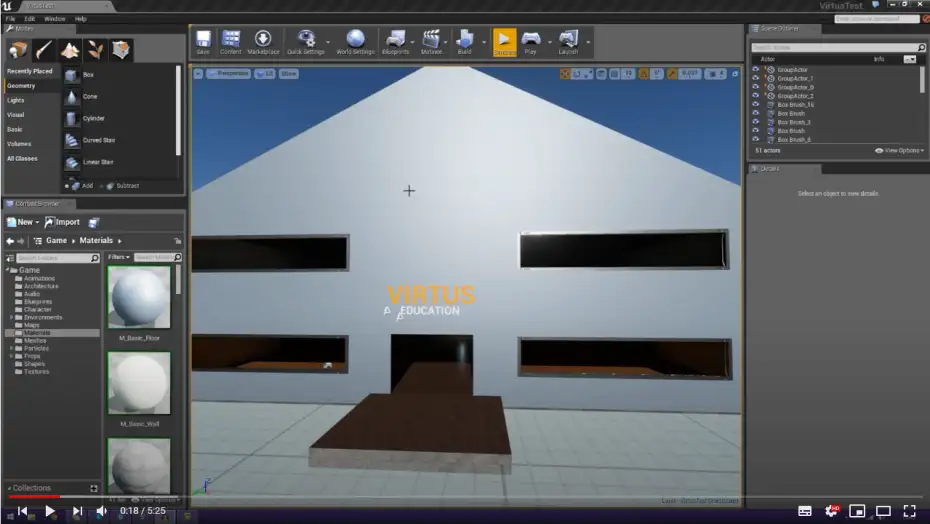Select the Foliage mode leaf icon

tap(95, 50)
